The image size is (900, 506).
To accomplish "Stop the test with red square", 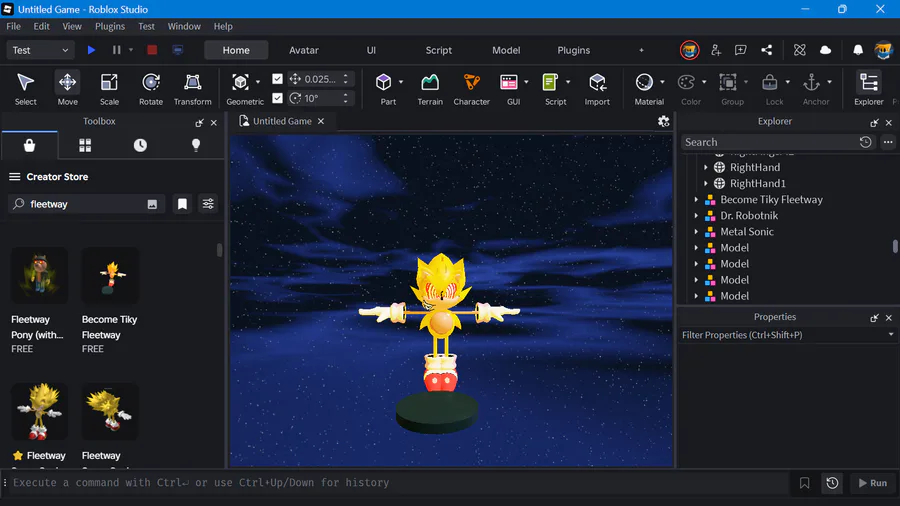I will pos(152,50).
